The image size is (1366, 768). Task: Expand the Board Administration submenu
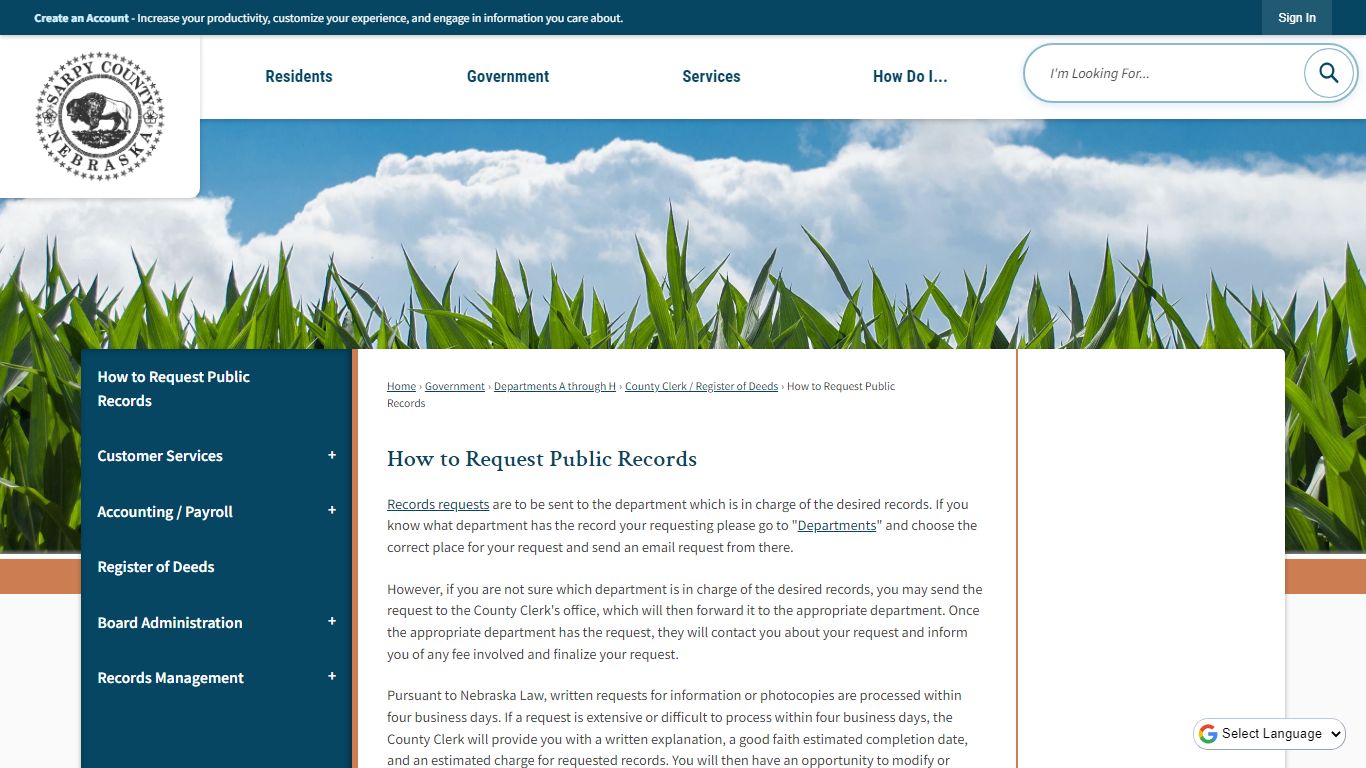[x=332, y=622]
